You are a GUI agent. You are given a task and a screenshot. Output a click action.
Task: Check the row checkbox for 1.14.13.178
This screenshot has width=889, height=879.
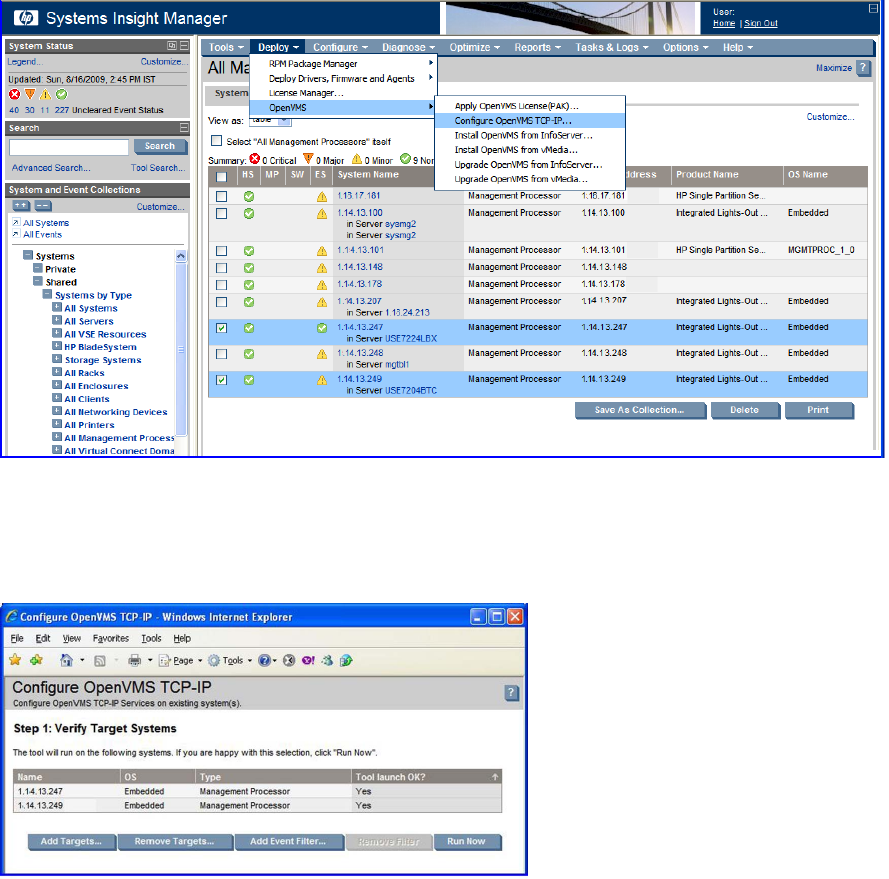222,285
